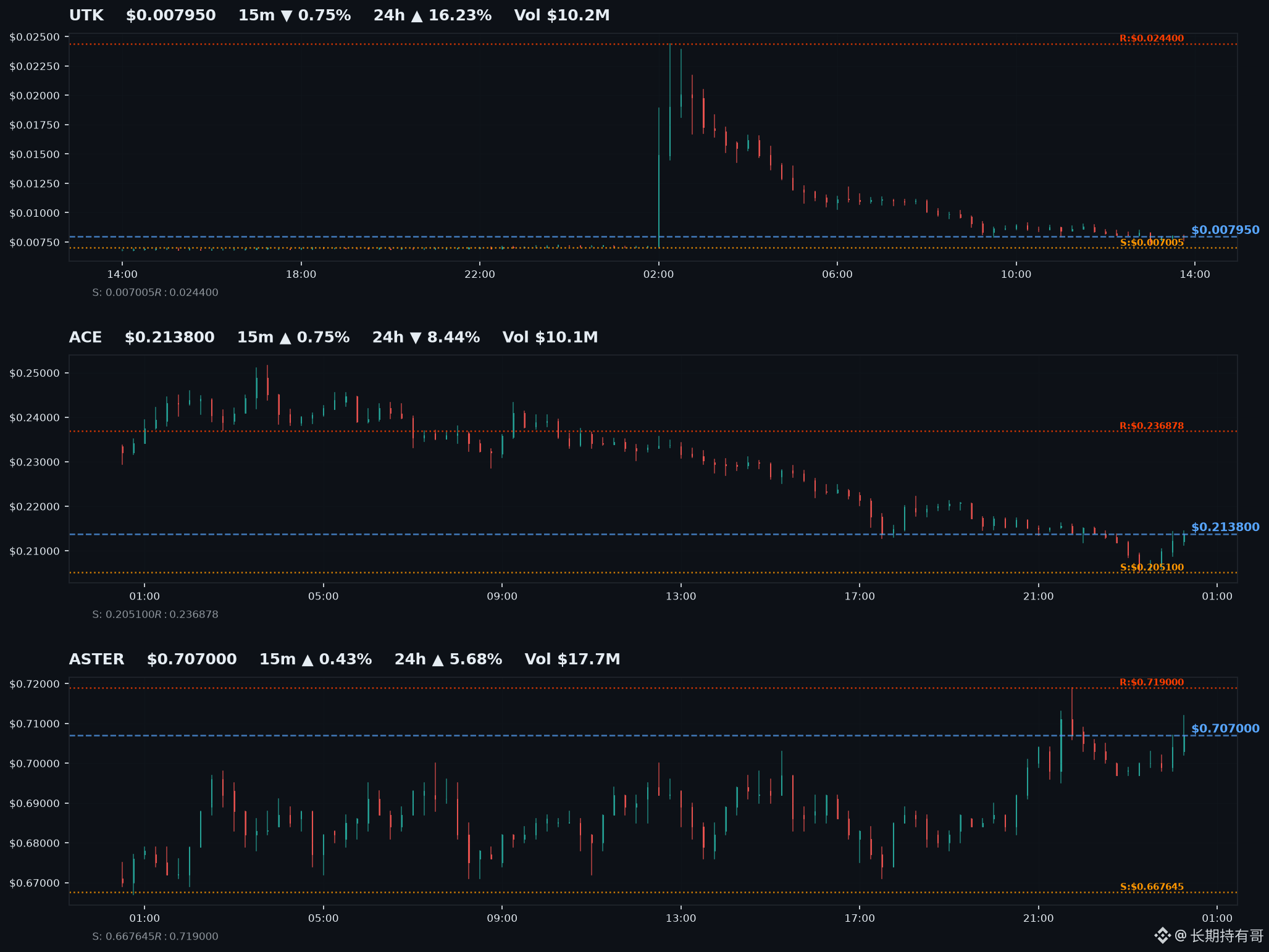
Task: Click $0.01500 on the UTK price axis
Action: point(35,154)
